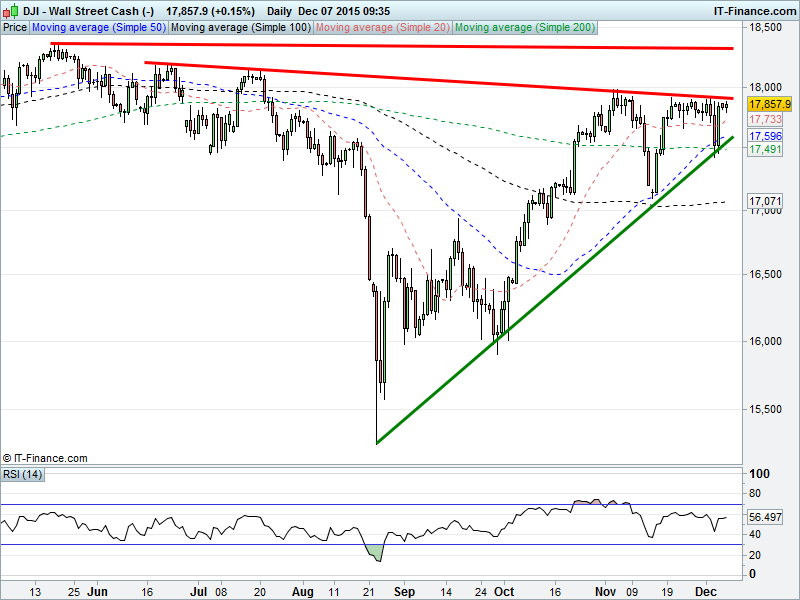This screenshot has height=600, width=800.
Task: Select the Price legend tab
Action: tap(15, 28)
